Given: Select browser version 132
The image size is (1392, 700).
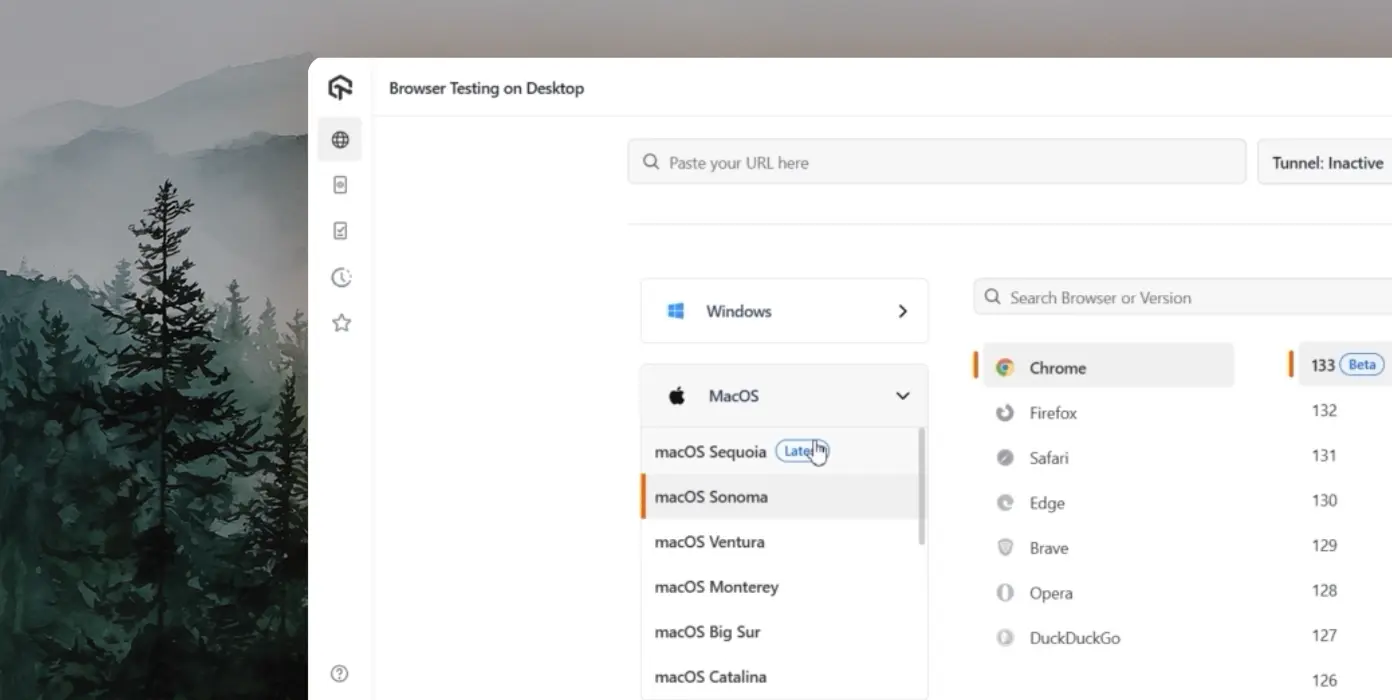Looking at the screenshot, I should click(x=1324, y=410).
